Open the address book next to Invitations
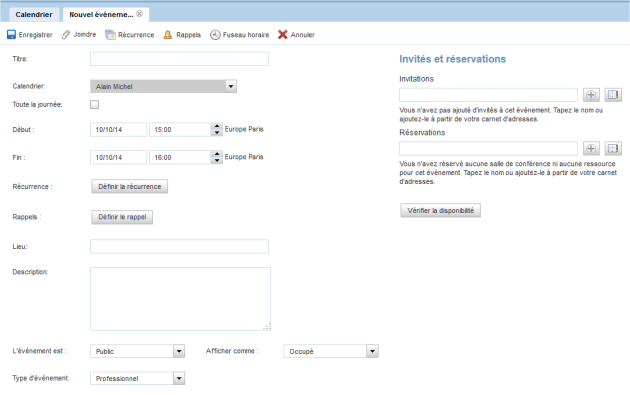Image resolution: width=630 pixels, height=395 pixels. 613,95
